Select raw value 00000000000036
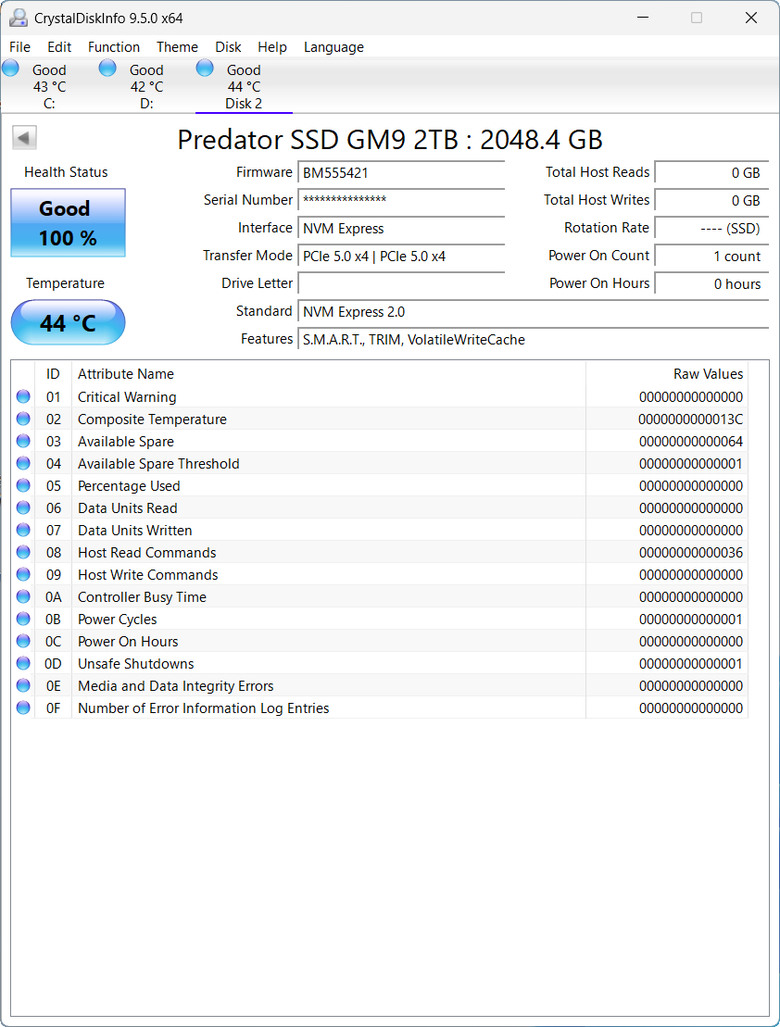This screenshot has height=1027, width=780. 691,553
